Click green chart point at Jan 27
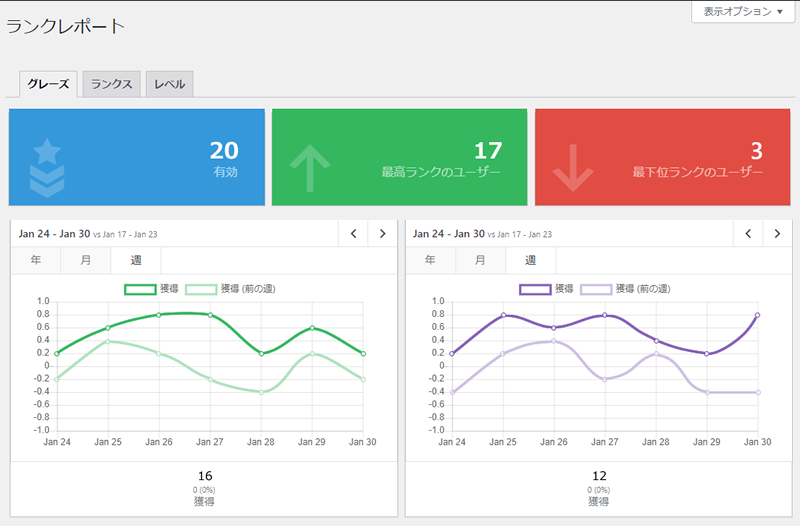 point(210,315)
